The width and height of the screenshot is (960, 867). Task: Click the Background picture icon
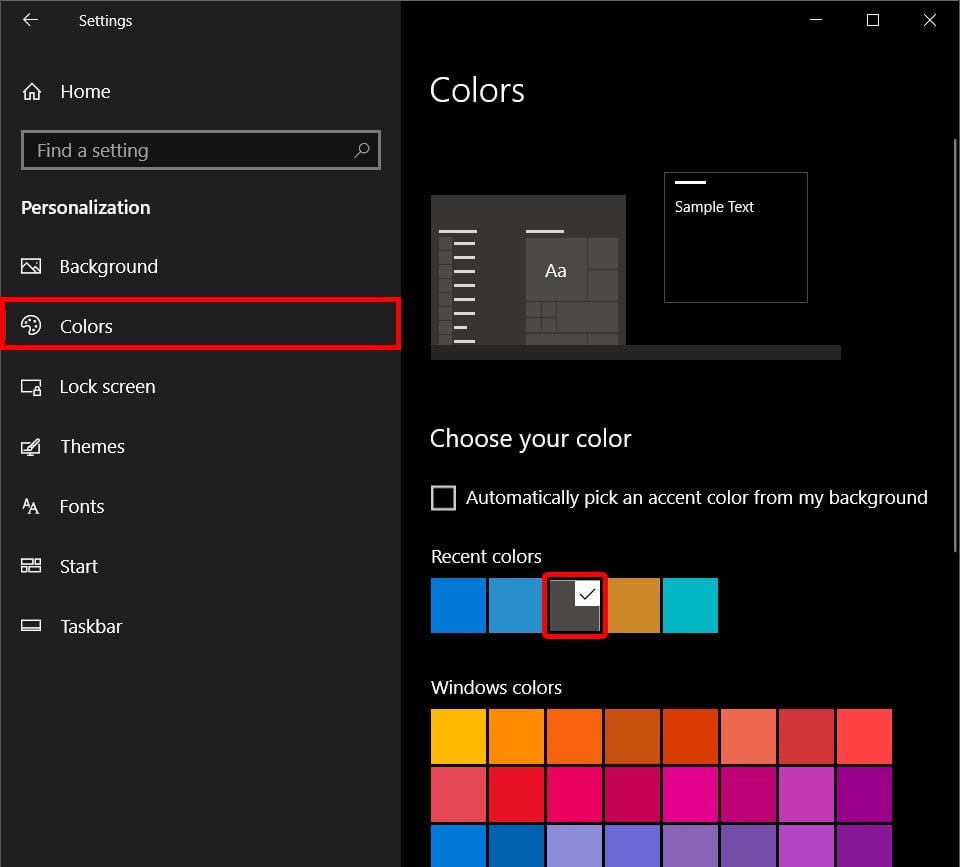coord(31,267)
